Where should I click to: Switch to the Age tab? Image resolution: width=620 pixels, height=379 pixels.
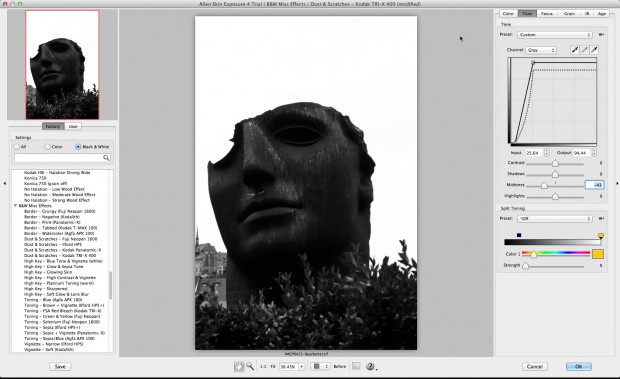pos(602,13)
